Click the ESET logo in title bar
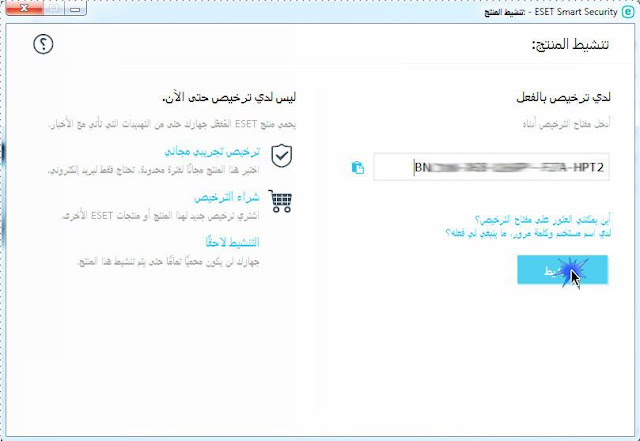This screenshot has width=640, height=441. (627, 12)
